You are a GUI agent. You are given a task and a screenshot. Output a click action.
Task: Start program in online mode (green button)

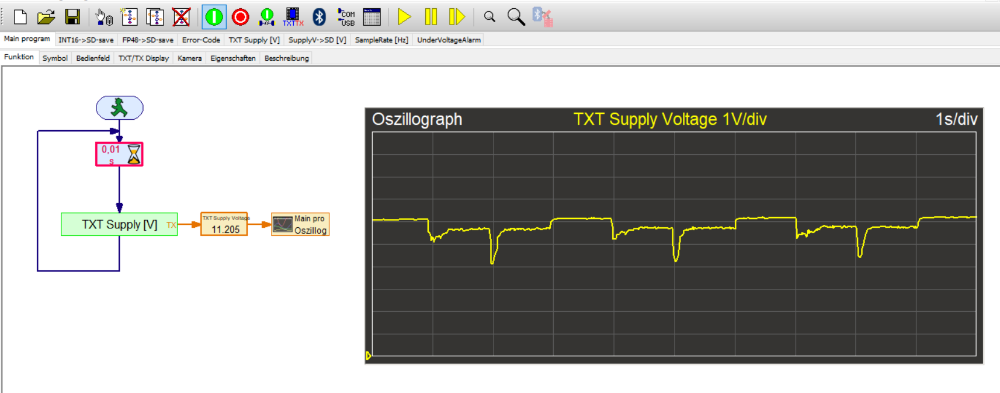click(x=214, y=17)
